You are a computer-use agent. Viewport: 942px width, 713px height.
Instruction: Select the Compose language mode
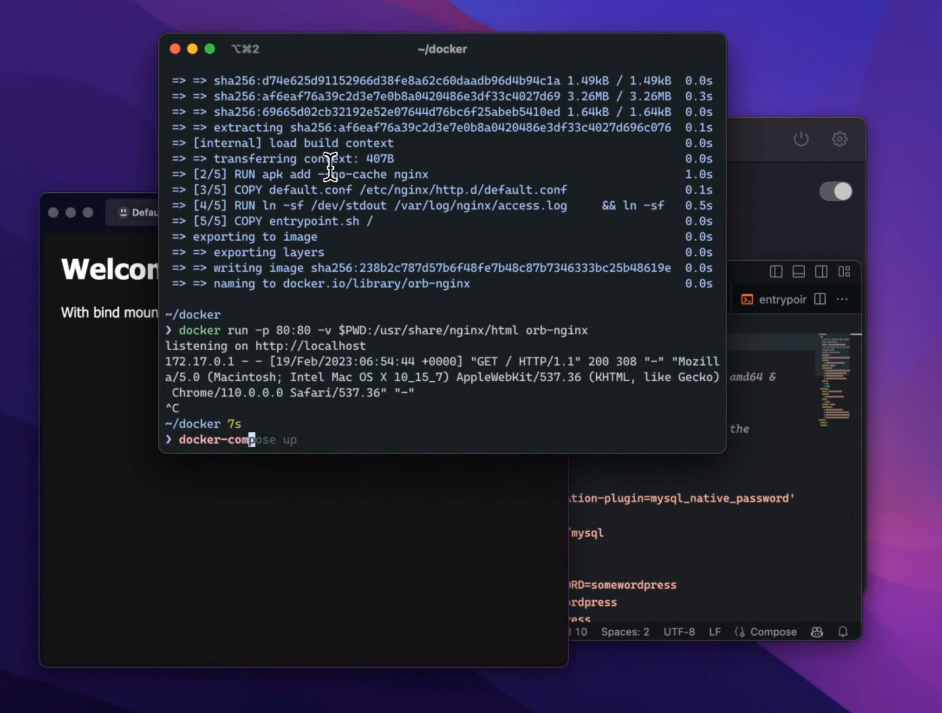pyautogui.click(x=766, y=632)
